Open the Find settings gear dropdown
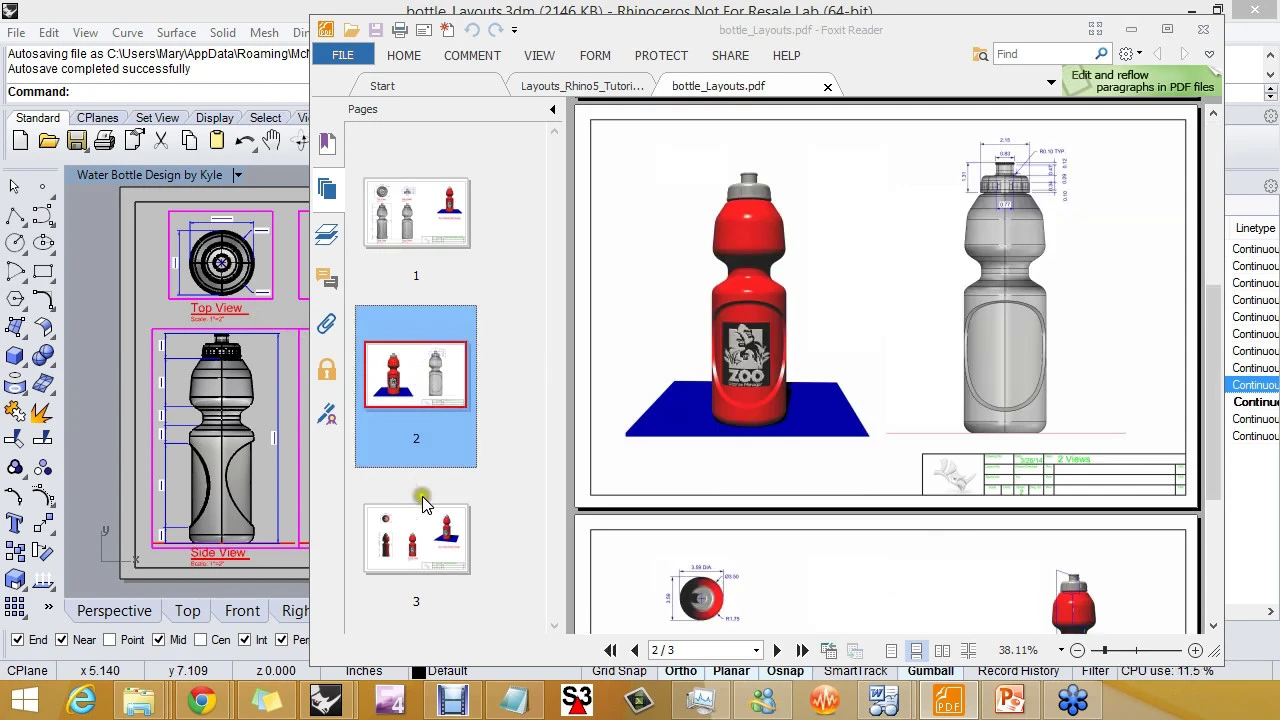The width and height of the screenshot is (1280, 720). point(1131,54)
